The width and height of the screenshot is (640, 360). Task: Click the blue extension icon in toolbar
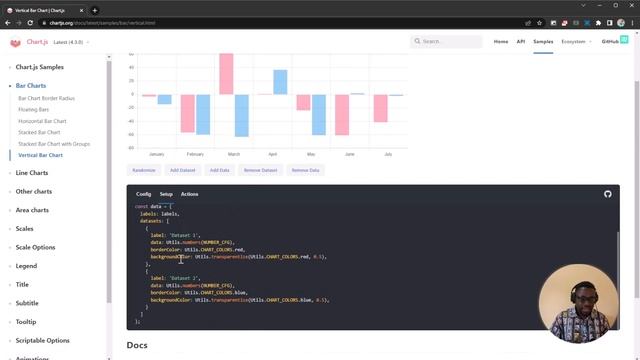pyautogui.click(x=587, y=23)
